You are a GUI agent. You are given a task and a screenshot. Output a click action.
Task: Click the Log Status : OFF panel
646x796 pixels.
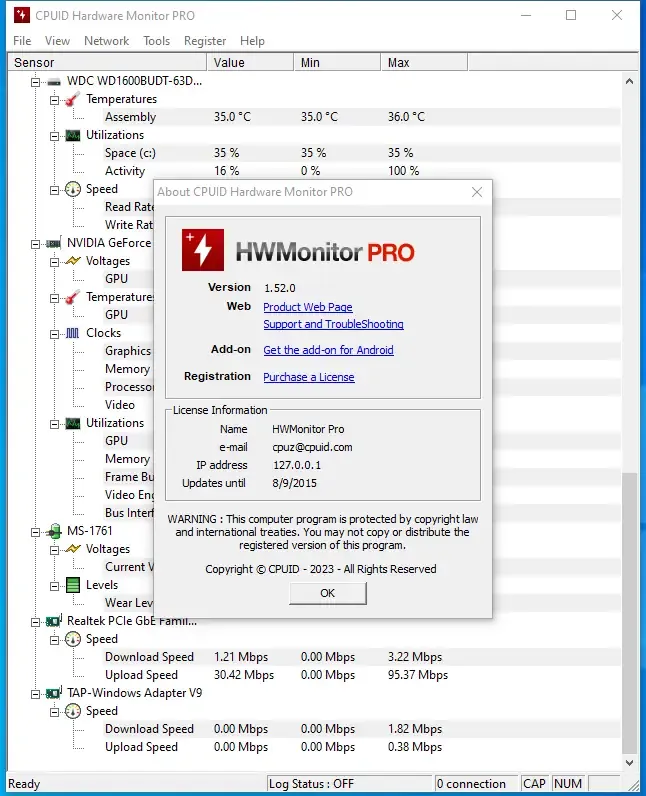tap(350, 783)
